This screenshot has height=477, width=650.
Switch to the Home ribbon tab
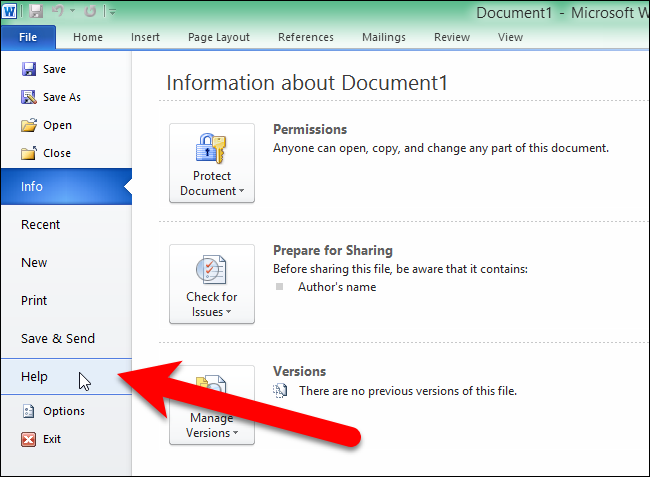click(x=88, y=37)
